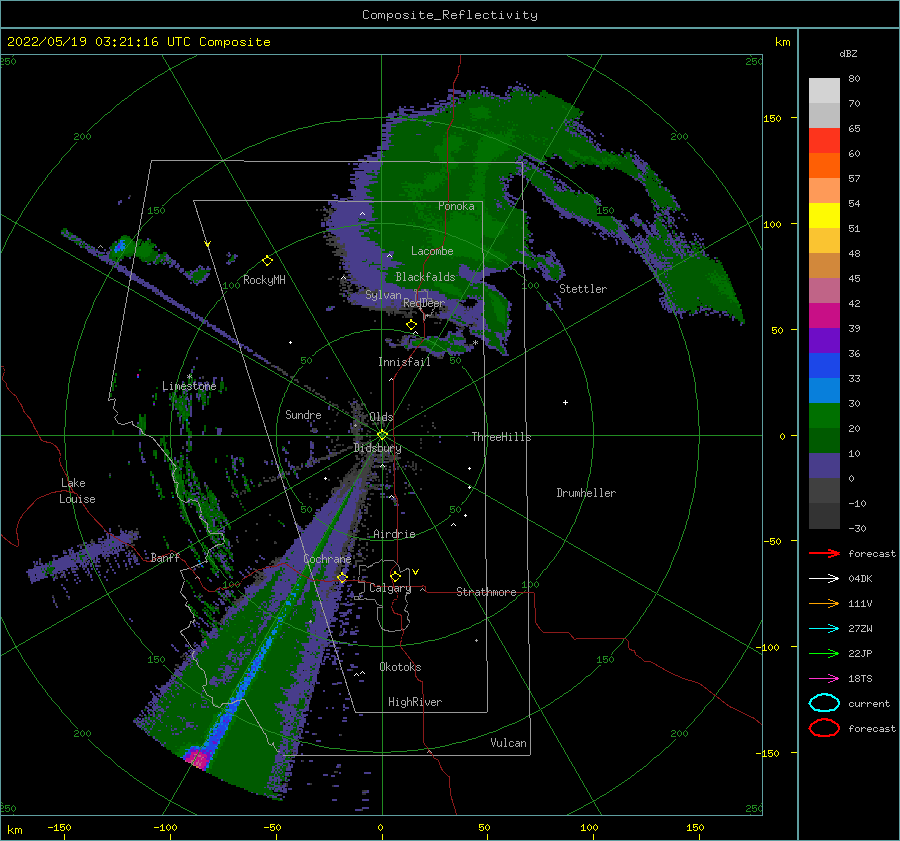
Task: Select the bright red swatch in dBZ scale
Action: pos(824,140)
